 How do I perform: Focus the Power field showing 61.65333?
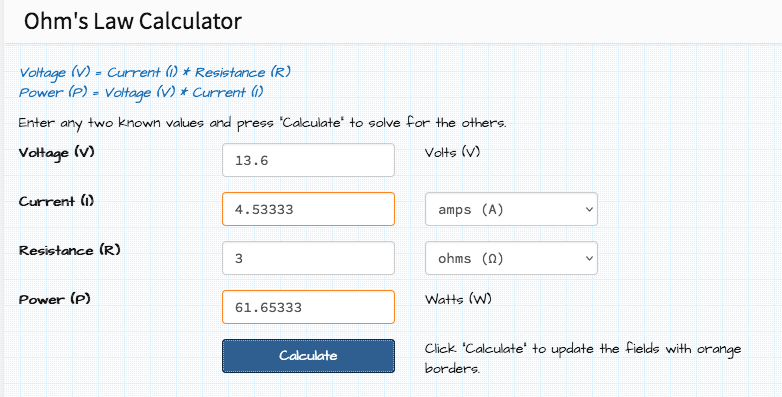tap(308, 307)
